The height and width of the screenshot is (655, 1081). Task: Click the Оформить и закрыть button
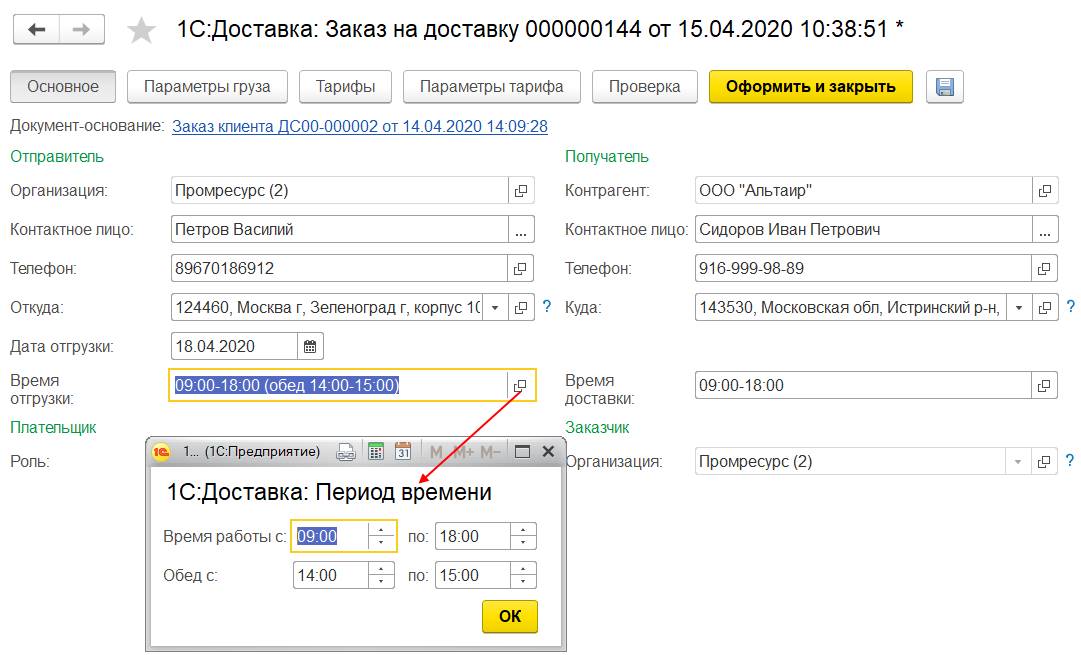(x=811, y=87)
